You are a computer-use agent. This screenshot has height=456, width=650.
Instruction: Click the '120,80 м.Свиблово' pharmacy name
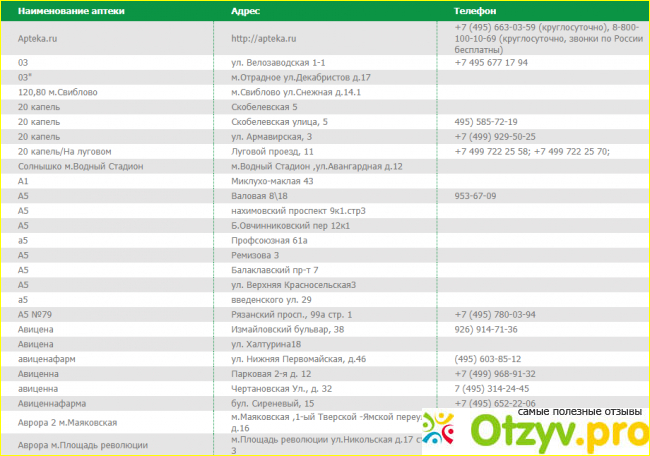coord(57,92)
